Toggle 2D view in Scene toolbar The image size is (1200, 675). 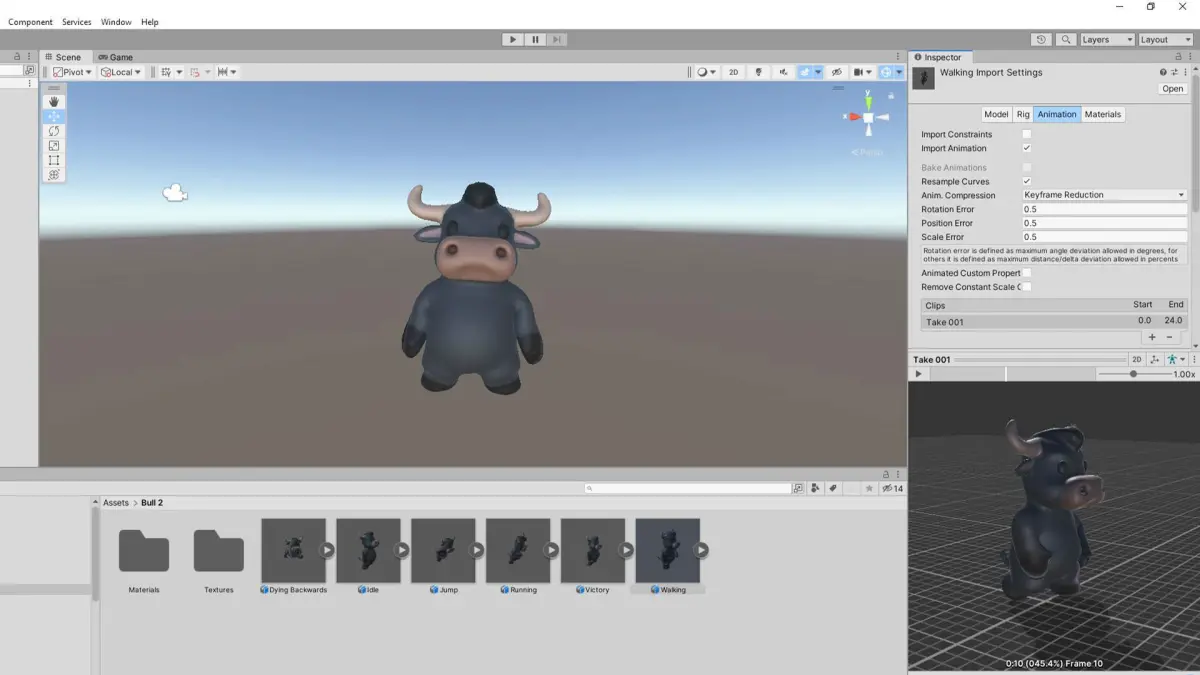733,72
